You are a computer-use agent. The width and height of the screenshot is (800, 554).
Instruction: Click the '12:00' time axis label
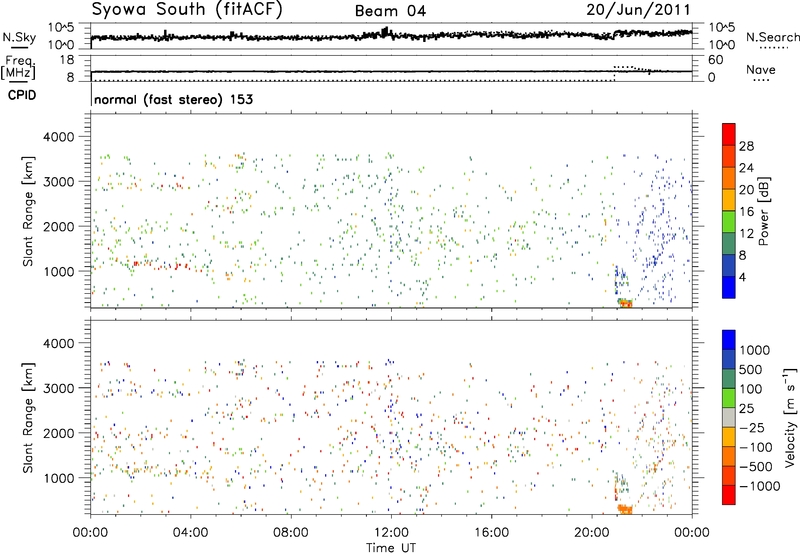pos(391,533)
